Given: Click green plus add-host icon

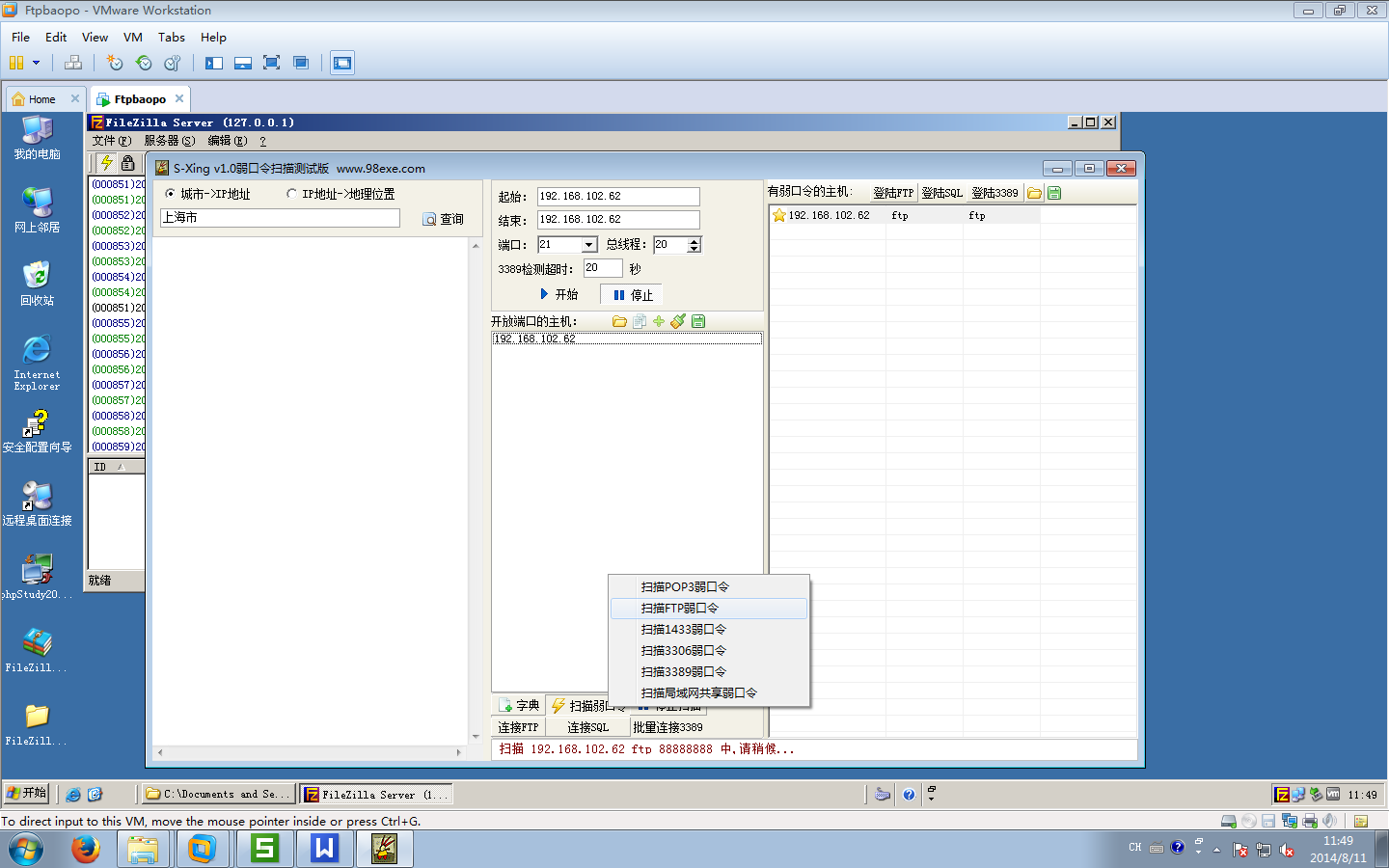Looking at the screenshot, I should [658, 321].
